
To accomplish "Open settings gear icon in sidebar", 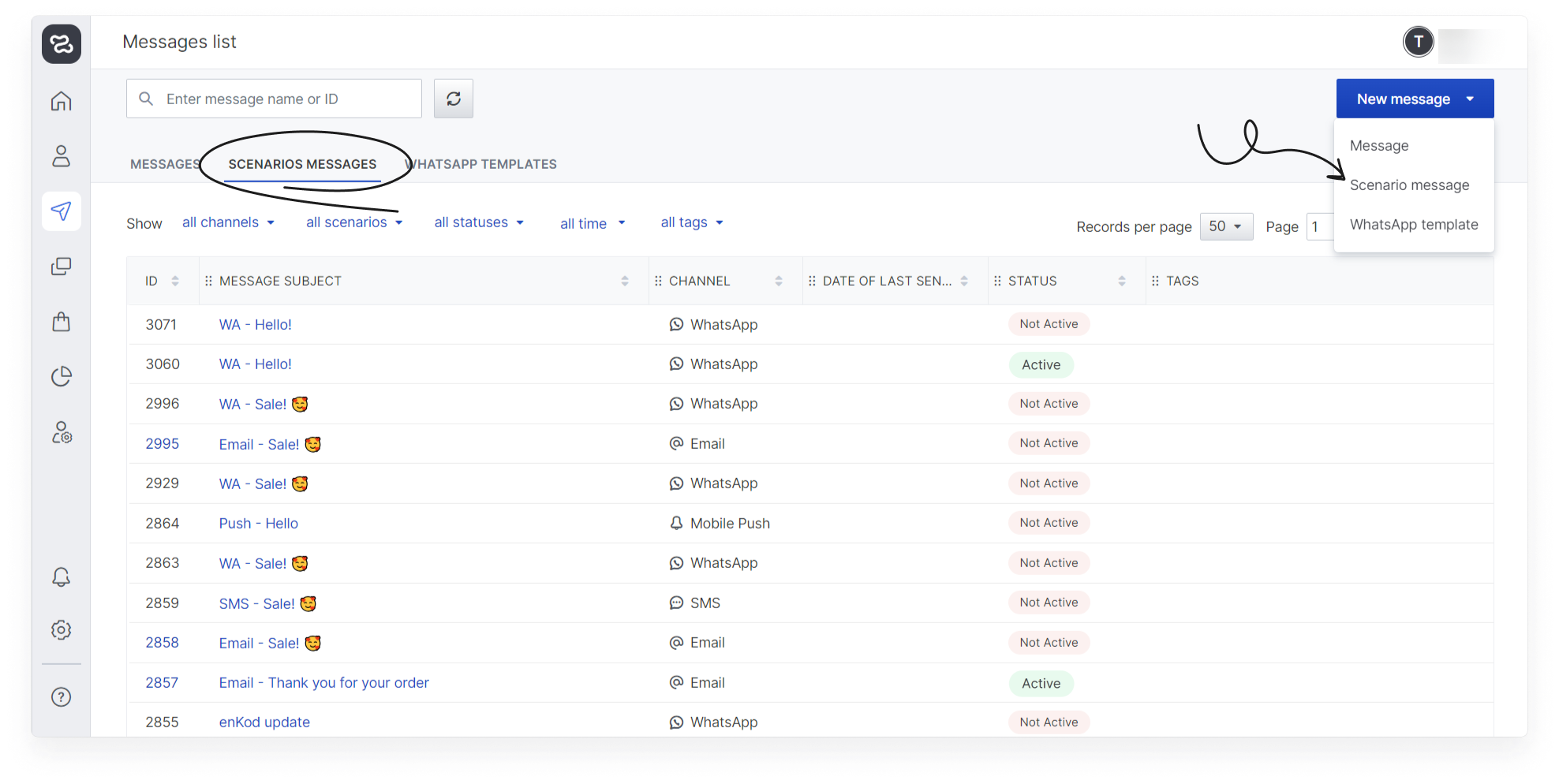I will [x=62, y=629].
